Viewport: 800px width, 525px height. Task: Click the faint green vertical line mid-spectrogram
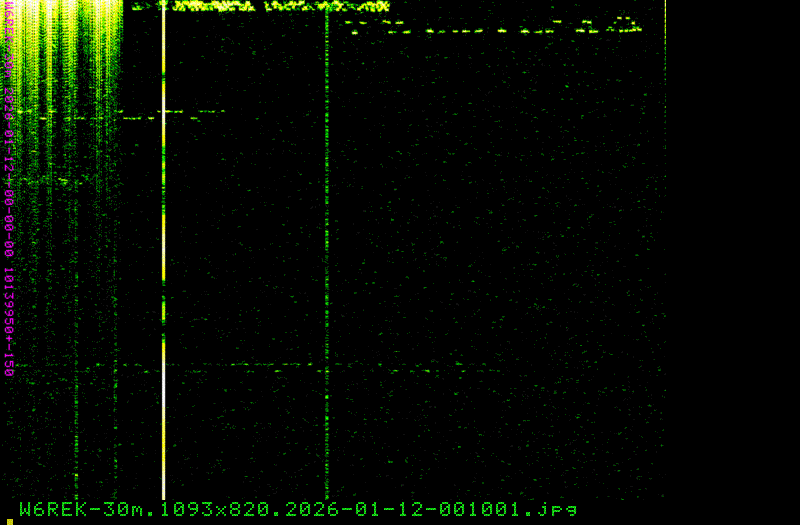[x=327, y=250]
